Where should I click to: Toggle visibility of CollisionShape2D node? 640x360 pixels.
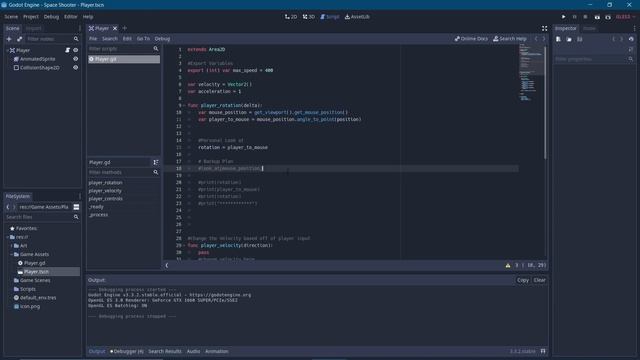[76, 67]
